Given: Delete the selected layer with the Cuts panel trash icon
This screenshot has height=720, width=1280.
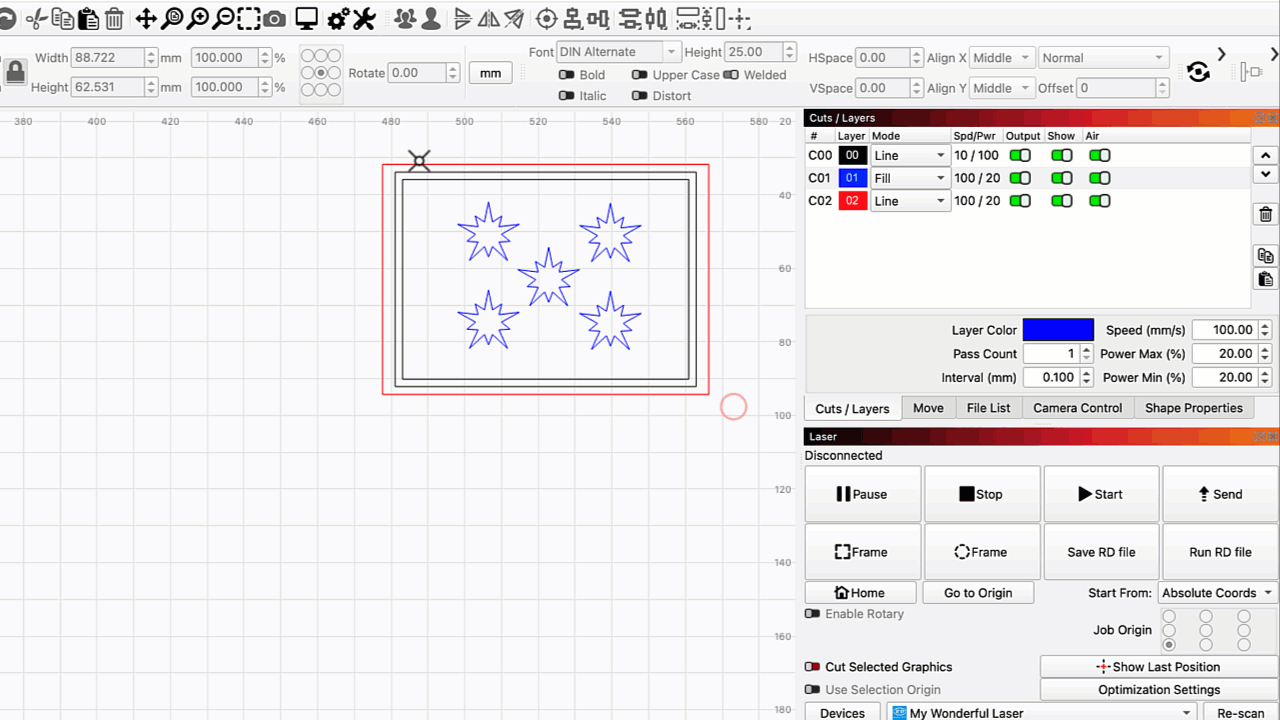Looking at the screenshot, I should 1265,214.
